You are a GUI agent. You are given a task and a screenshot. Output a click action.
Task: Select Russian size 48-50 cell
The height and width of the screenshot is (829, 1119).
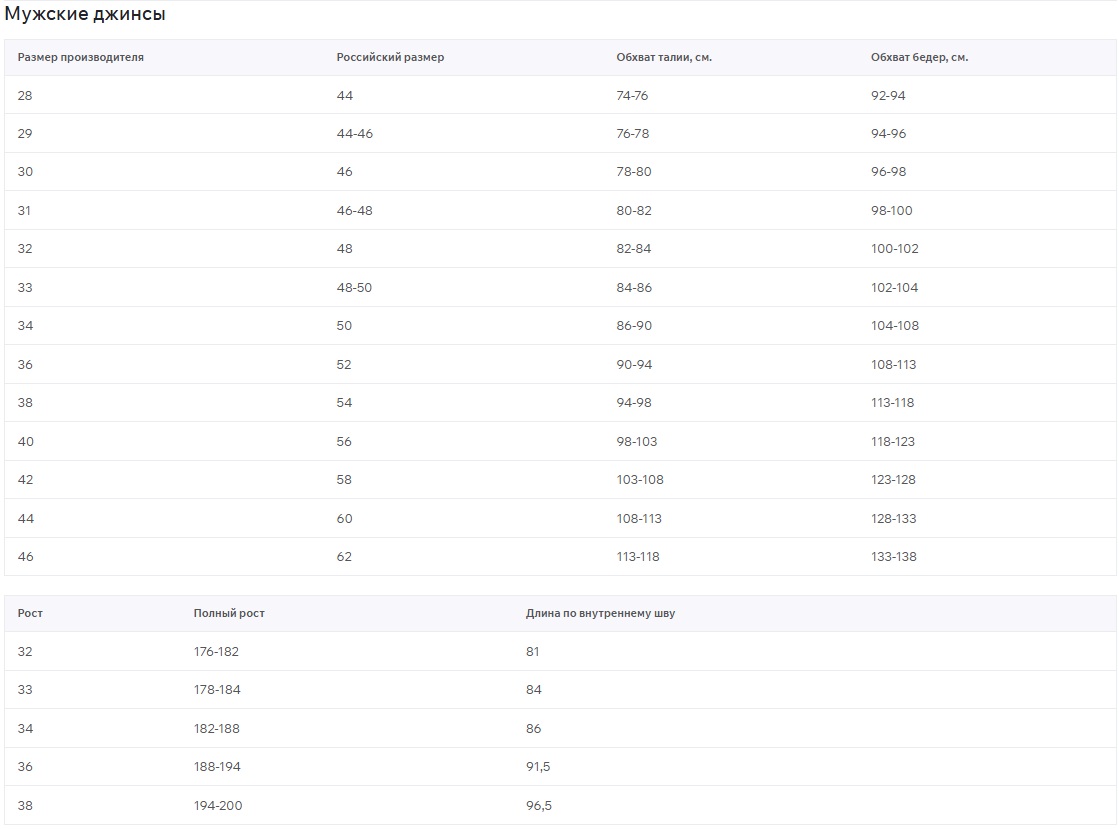pos(354,288)
